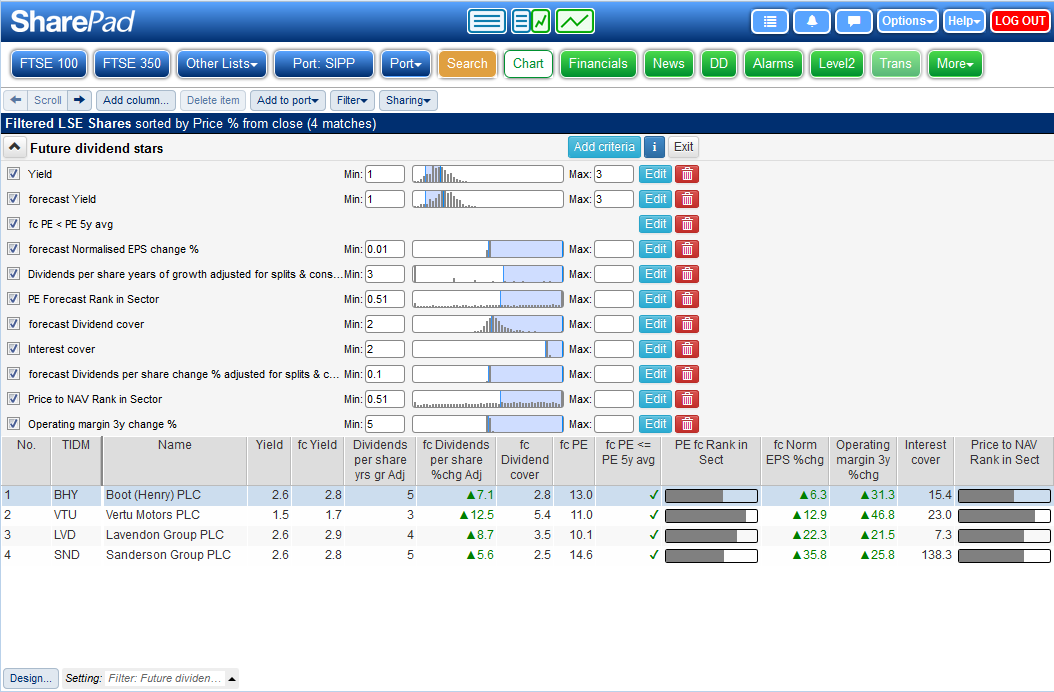Image resolution: width=1054 pixels, height=692 pixels.
Task: Switch to the list-only view icon
Action: click(487, 21)
